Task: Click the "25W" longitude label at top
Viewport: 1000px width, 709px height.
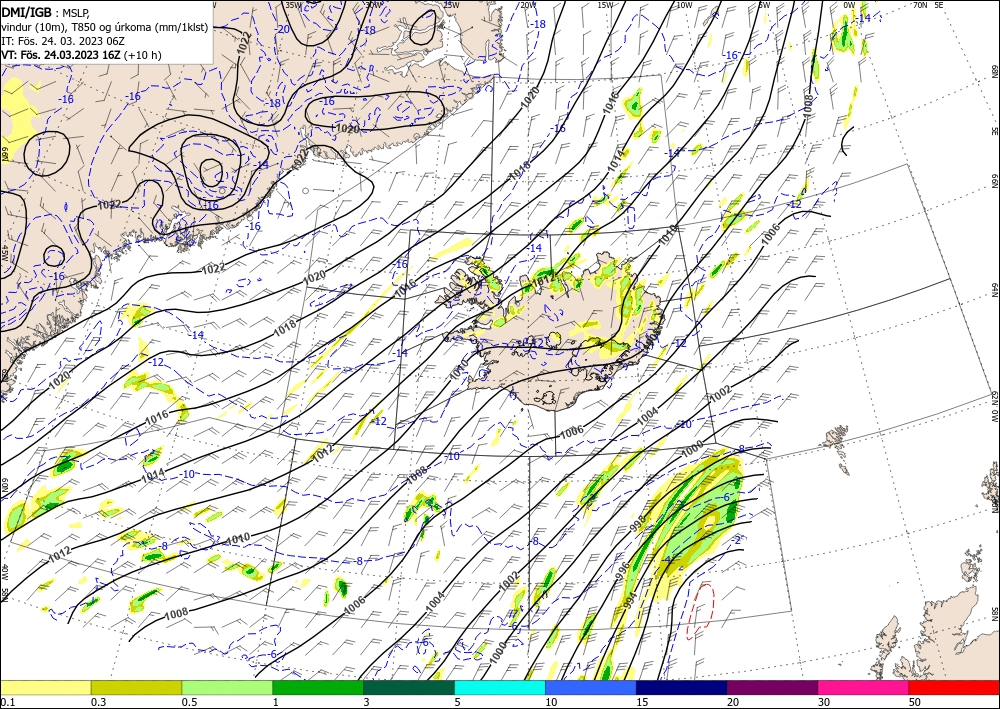Action: 450,5
